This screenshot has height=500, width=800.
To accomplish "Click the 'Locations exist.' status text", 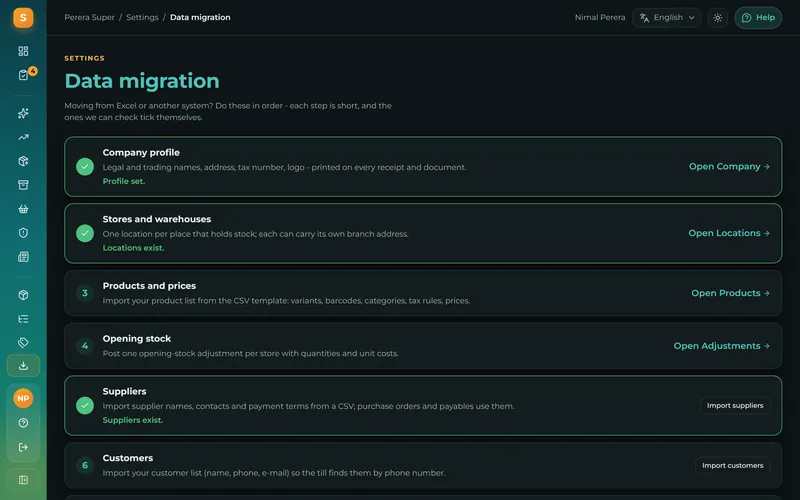I will (133, 248).
